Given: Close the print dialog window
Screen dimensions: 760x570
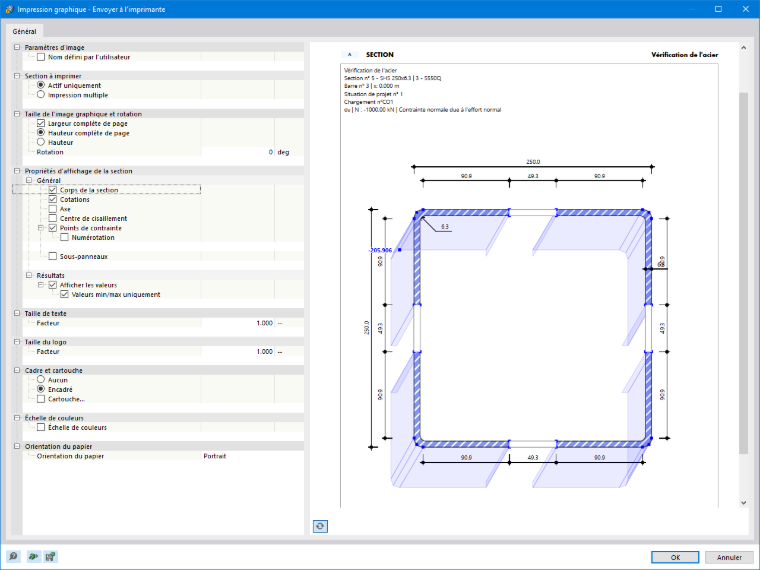Looking at the screenshot, I should click(745, 9).
